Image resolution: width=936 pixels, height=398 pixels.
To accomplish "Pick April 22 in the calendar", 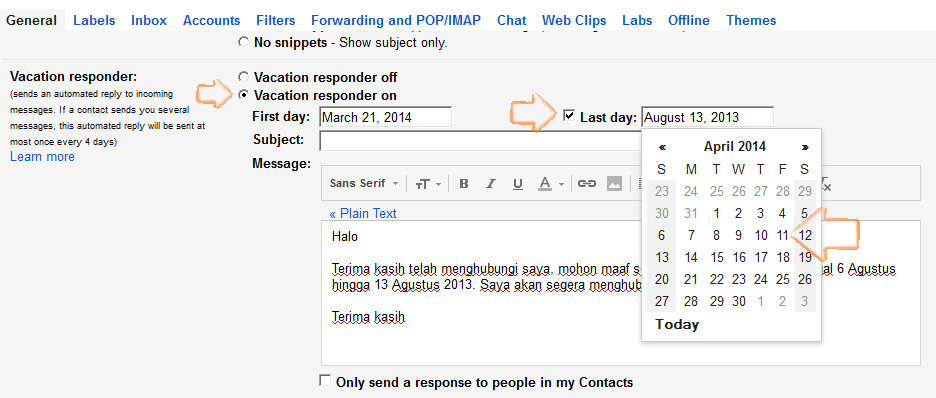I will click(716, 279).
